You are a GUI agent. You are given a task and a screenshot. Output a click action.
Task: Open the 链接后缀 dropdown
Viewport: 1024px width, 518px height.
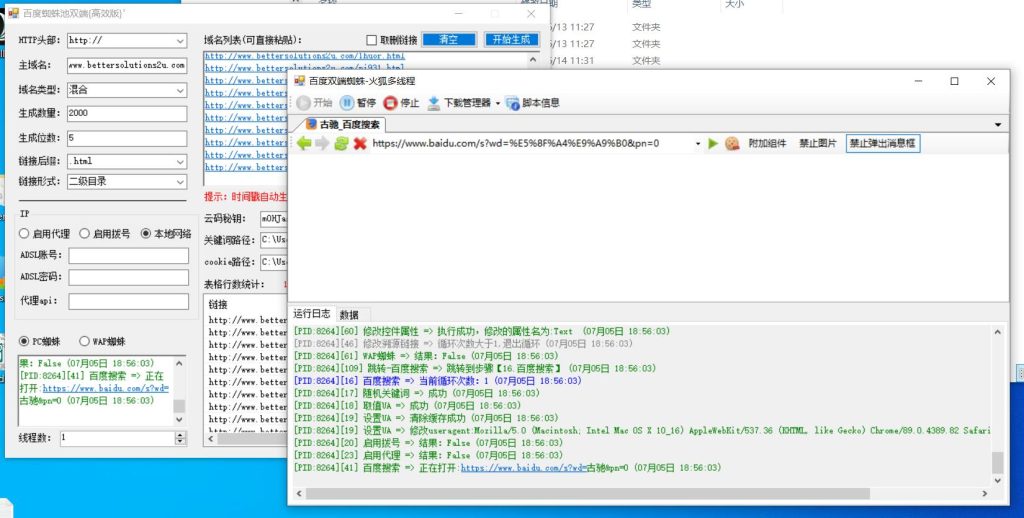(x=180, y=161)
